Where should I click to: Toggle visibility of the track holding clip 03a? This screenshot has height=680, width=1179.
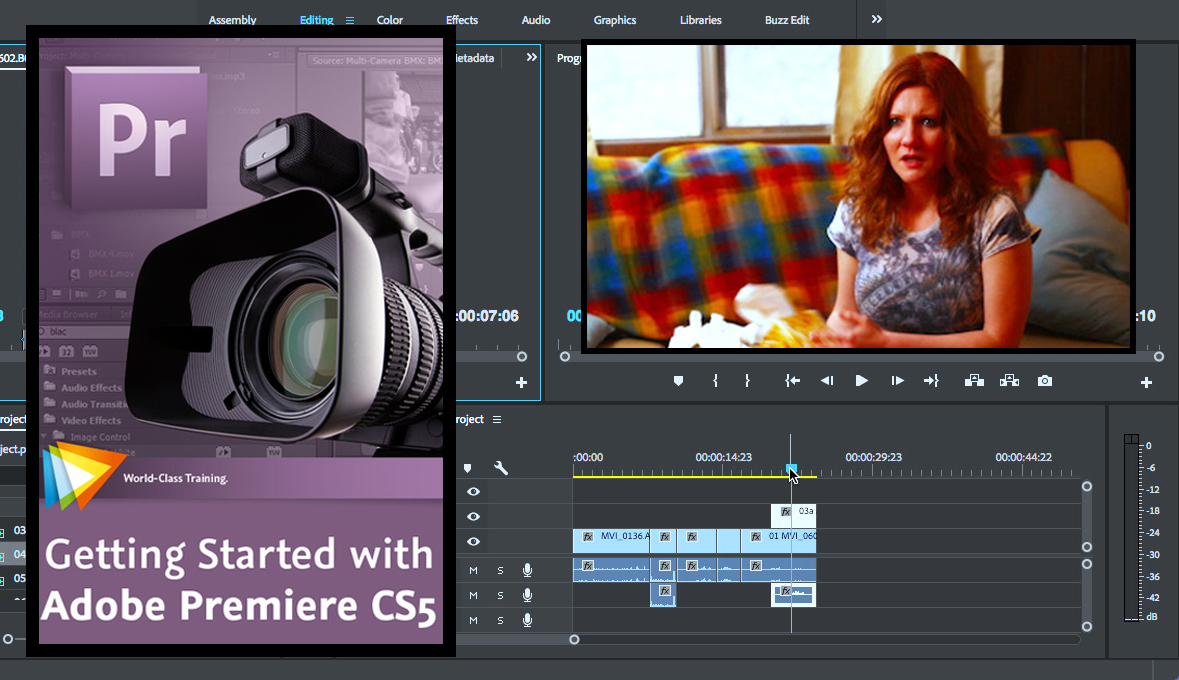[473, 516]
